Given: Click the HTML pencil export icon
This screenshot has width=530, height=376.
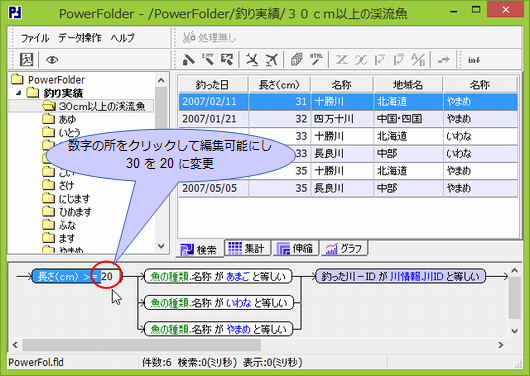Looking at the screenshot, I should coord(316,60).
